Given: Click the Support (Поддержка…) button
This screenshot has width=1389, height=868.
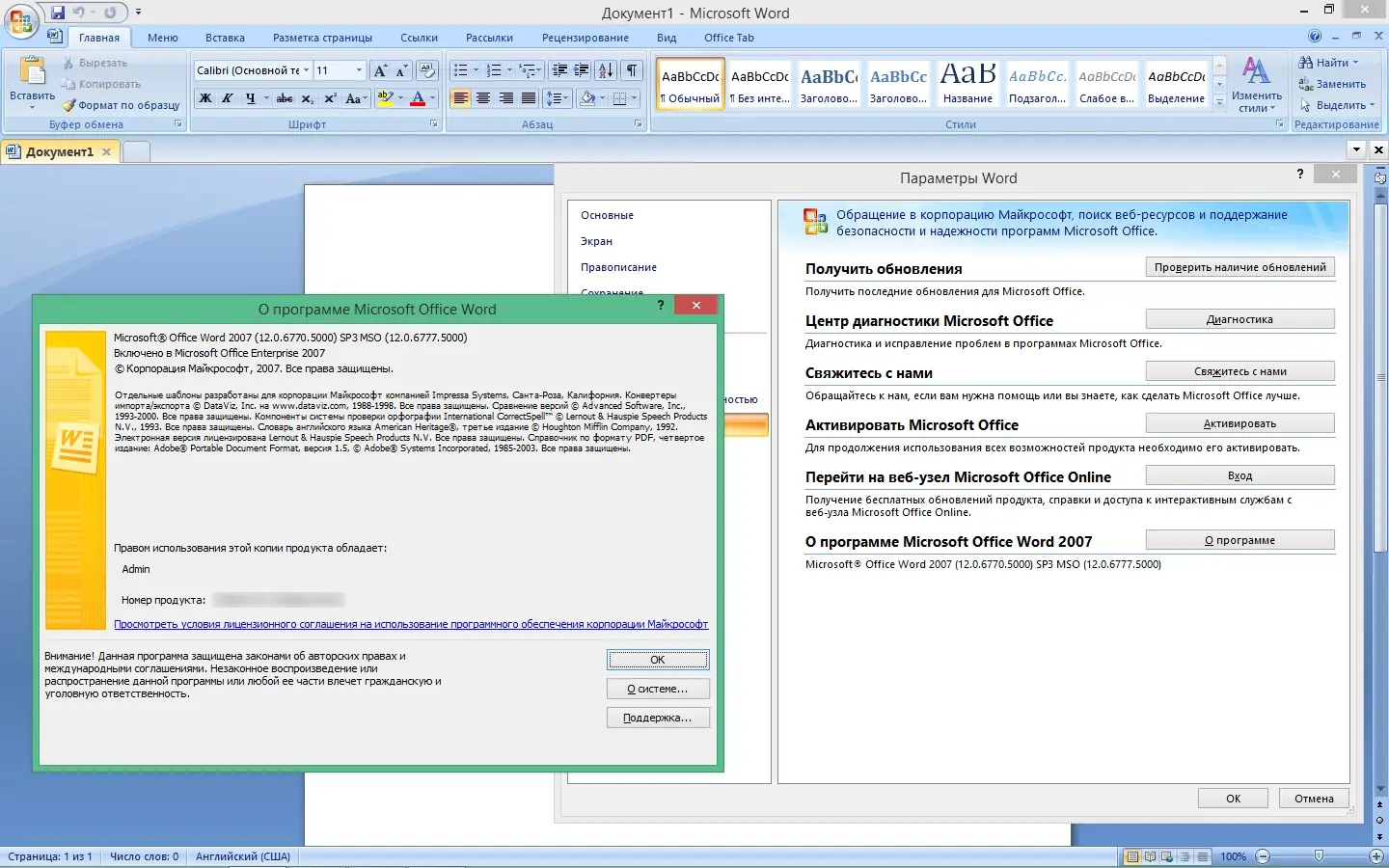Looking at the screenshot, I should point(658,718).
